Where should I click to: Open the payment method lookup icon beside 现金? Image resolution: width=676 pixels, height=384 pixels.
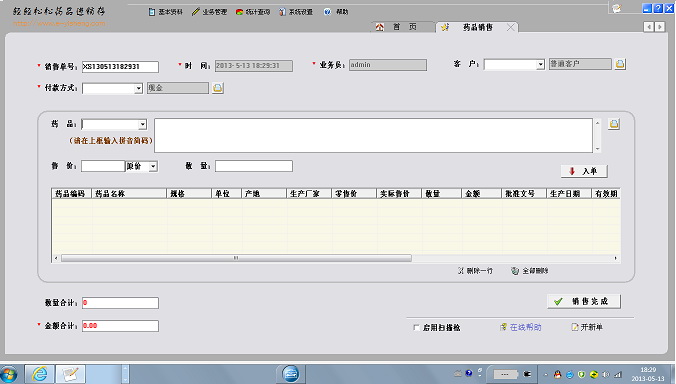coord(218,88)
